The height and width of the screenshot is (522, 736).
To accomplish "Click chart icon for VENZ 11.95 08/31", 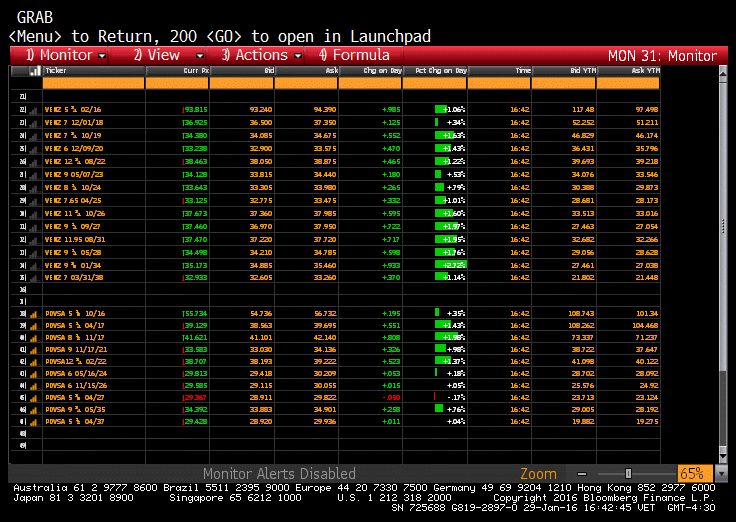I will pos(33,240).
